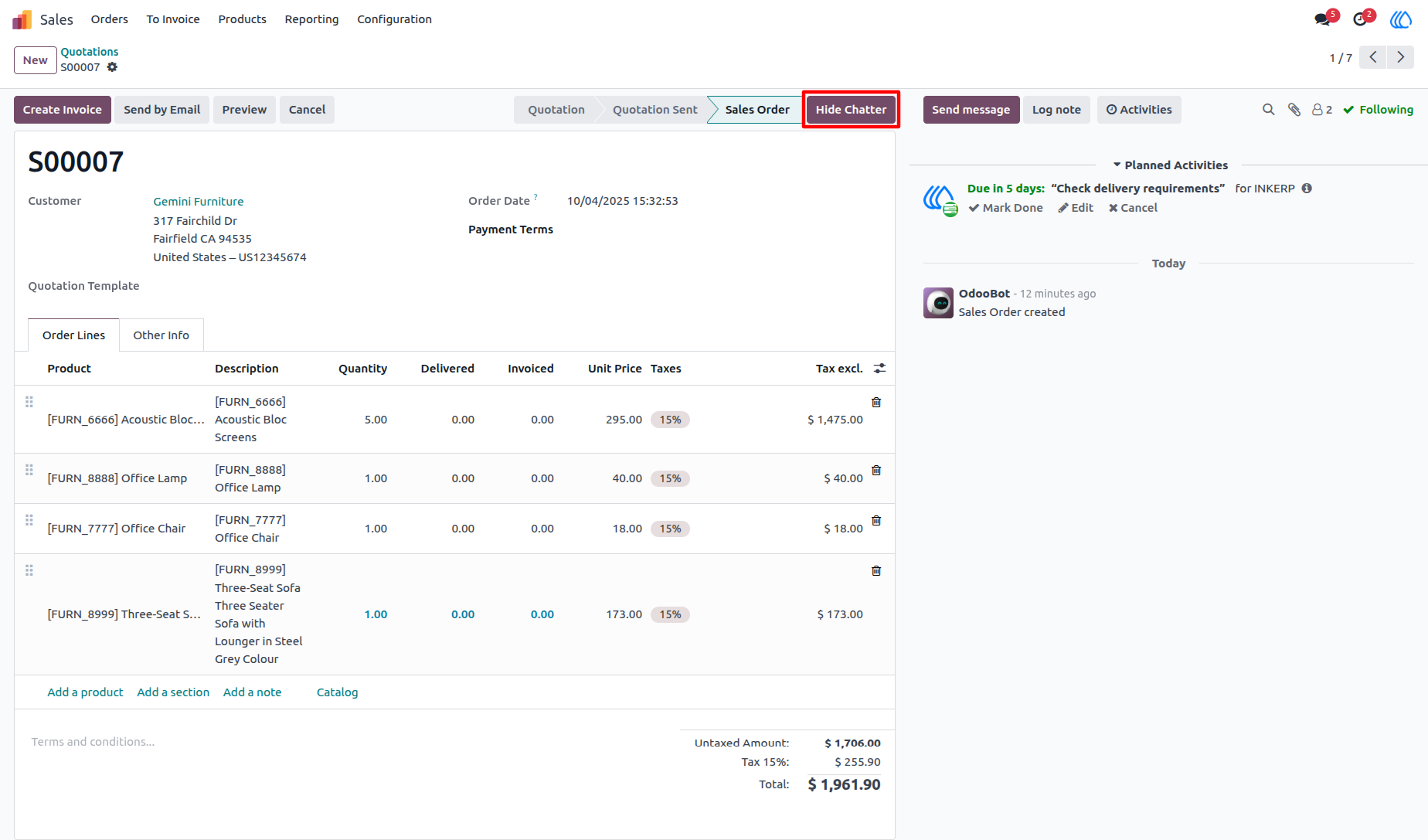Grab drag handle of Office Lamp line
This screenshot has height=840, width=1428.
click(29, 470)
